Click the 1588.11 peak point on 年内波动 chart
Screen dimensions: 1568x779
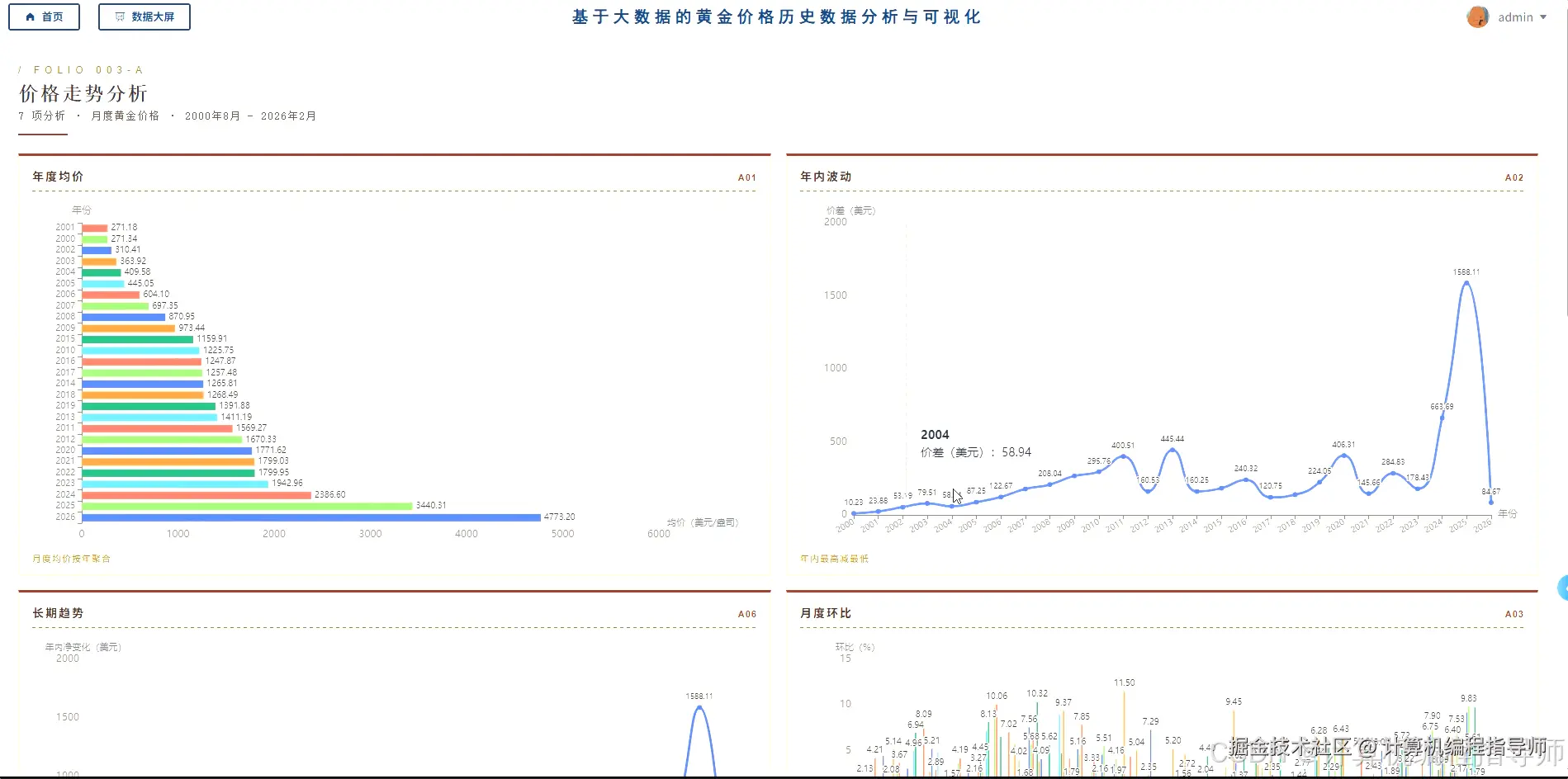pyautogui.click(x=1466, y=283)
